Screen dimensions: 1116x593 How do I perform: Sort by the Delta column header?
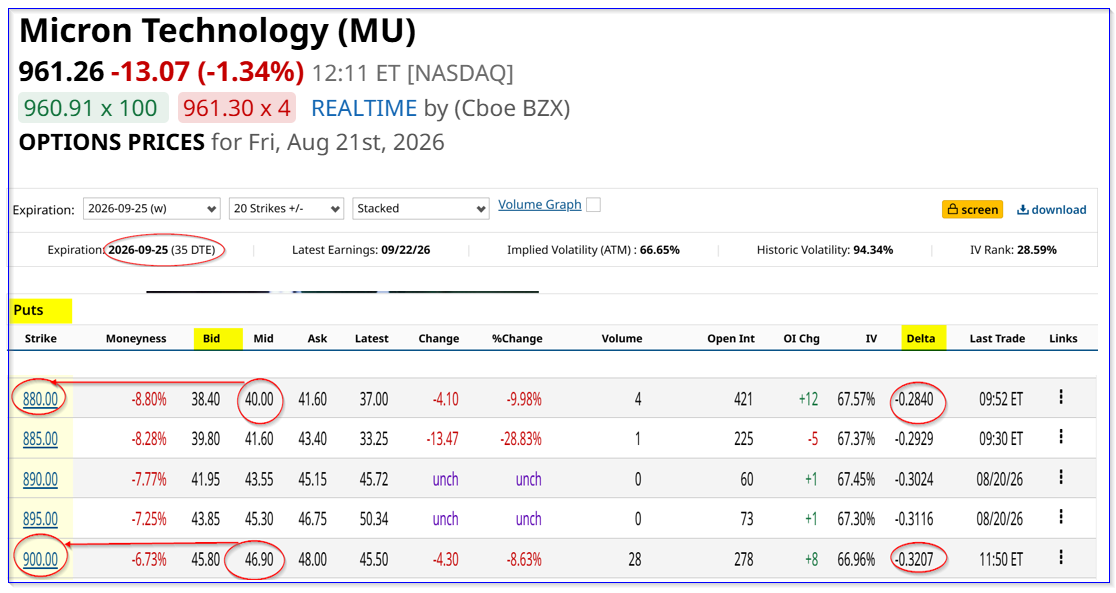click(x=921, y=338)
